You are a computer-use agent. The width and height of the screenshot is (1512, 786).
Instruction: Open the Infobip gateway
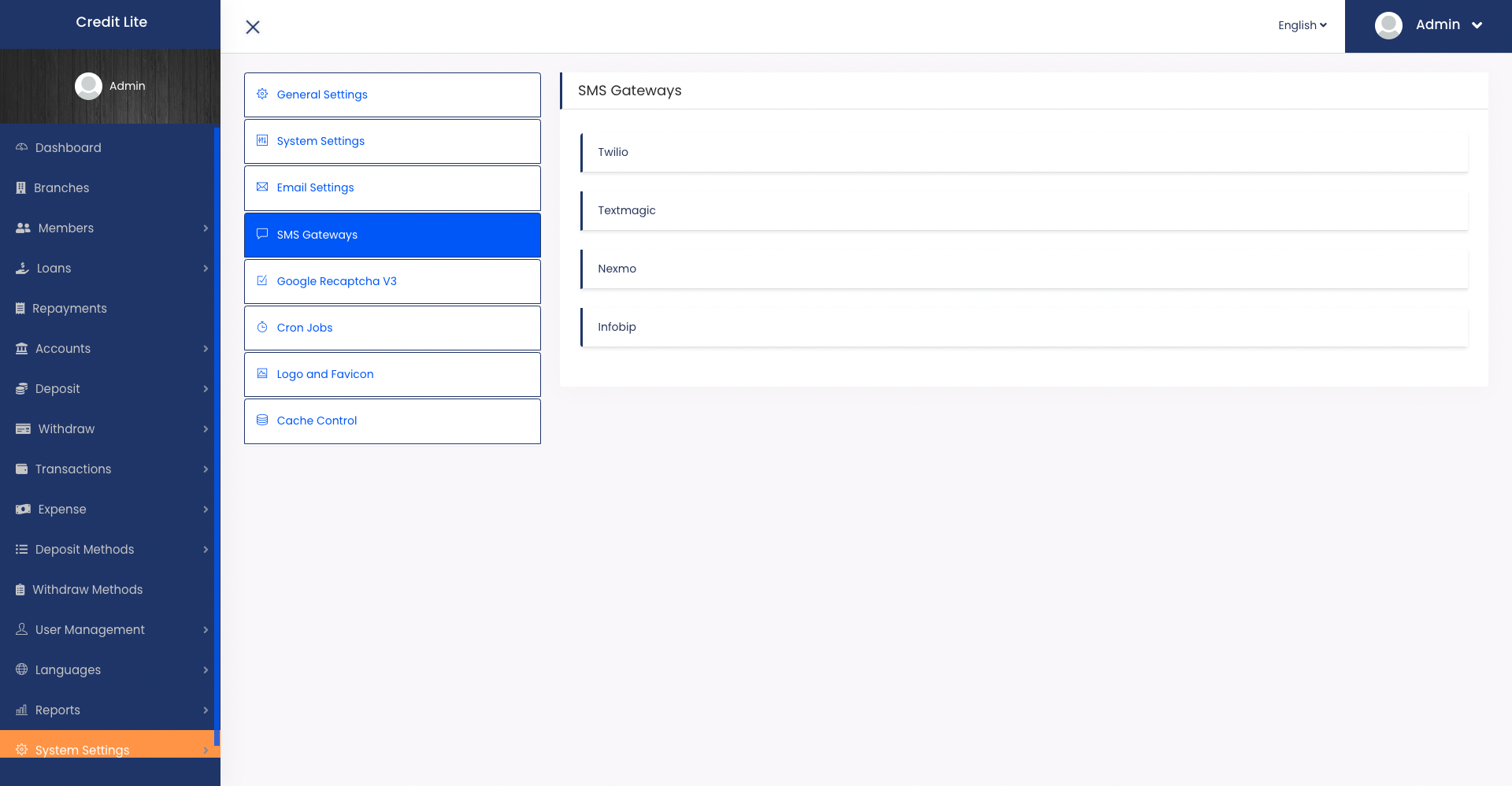1024,327
